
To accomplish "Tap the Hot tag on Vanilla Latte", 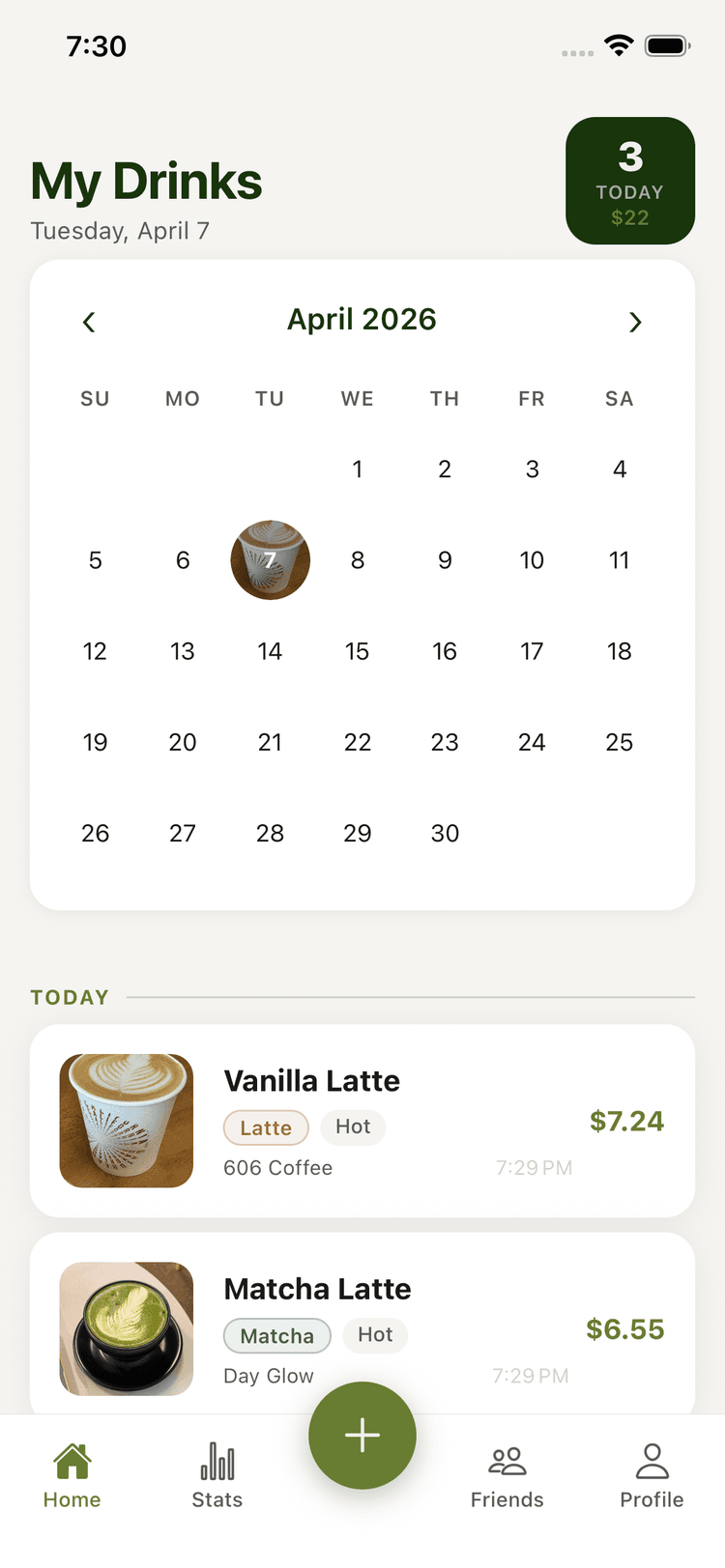I will [353, 1126].
